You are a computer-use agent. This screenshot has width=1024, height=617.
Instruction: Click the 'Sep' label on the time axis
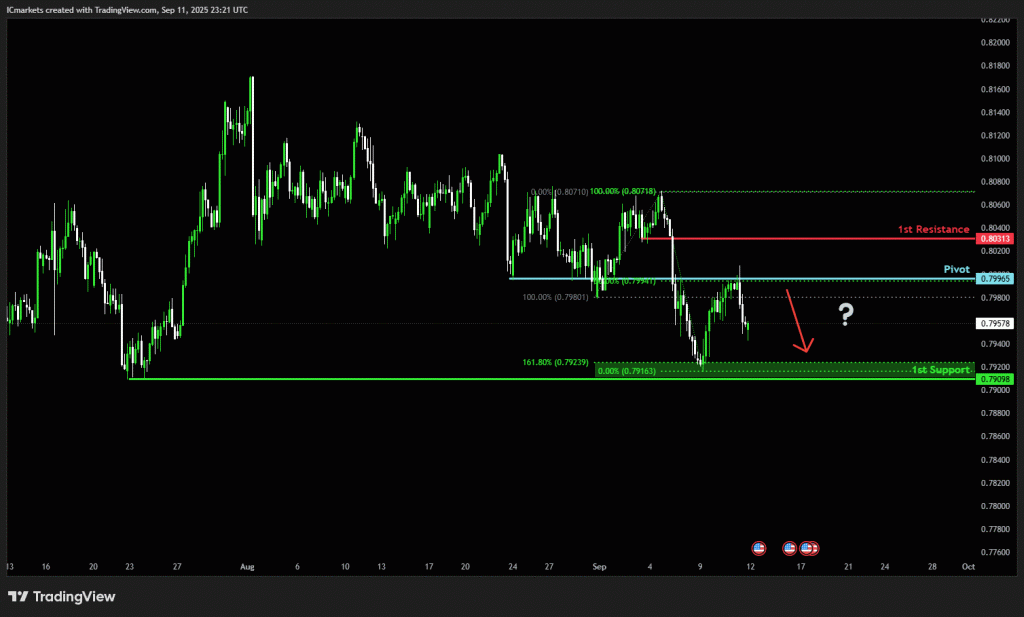pos(599,567)
